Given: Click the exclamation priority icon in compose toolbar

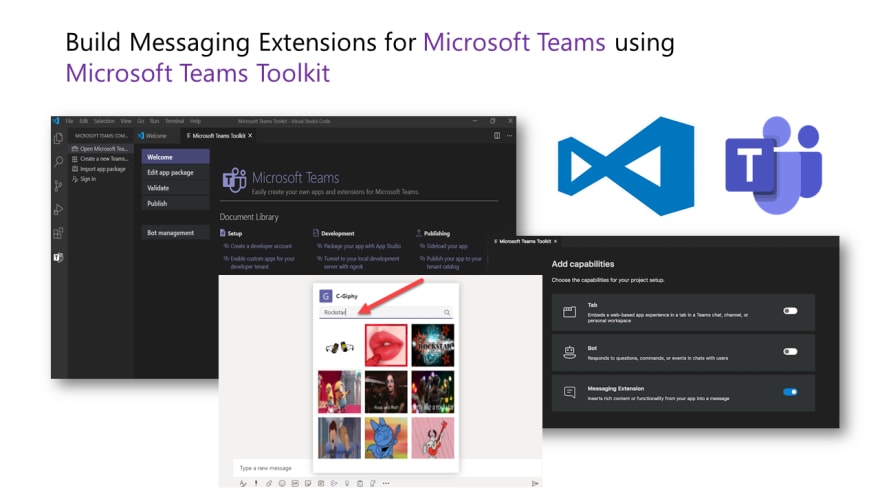Looking at the screenshot, I should pyautogui.click(x=256, y=483).
